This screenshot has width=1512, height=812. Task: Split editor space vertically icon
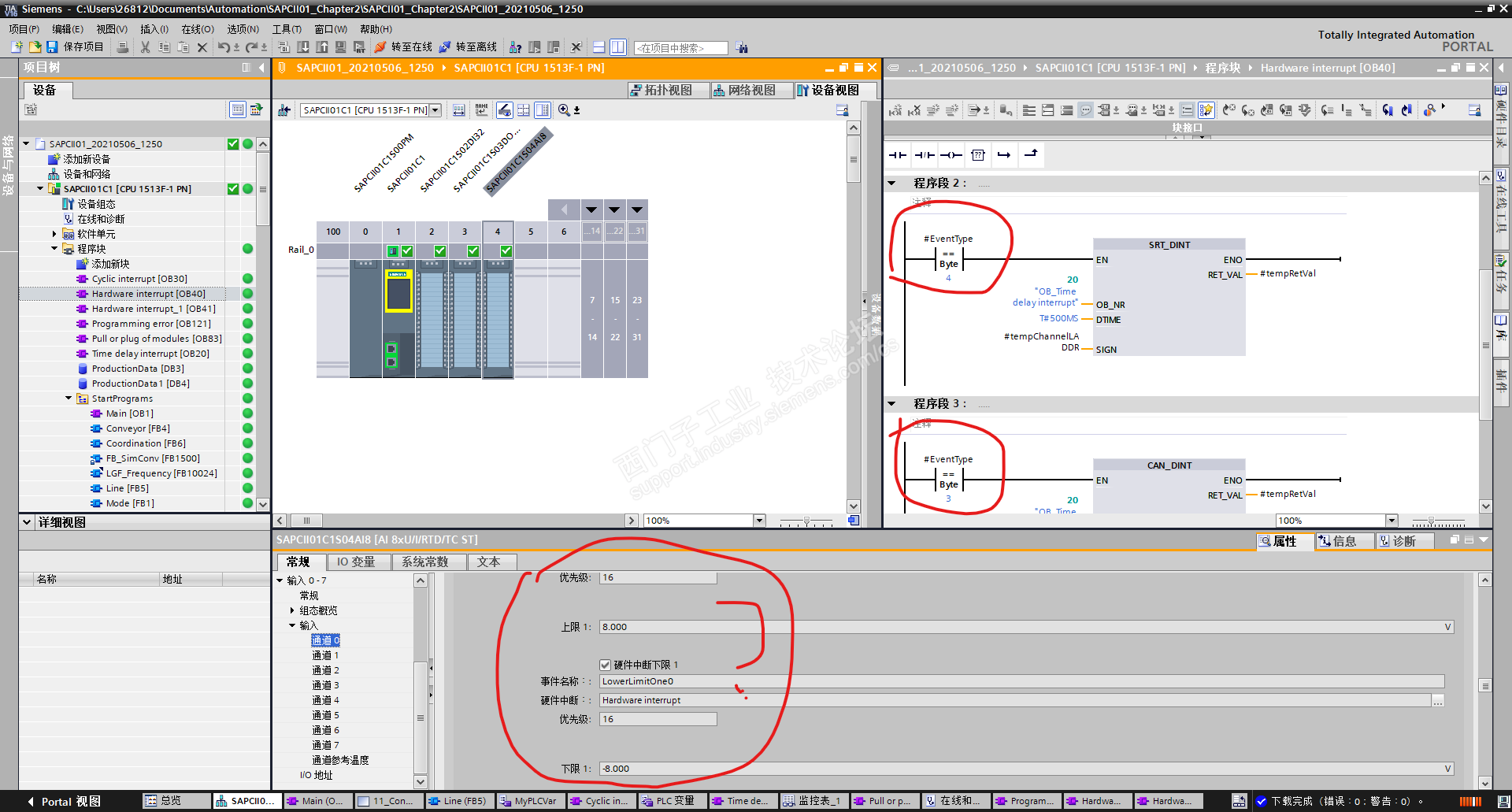pos(618,47)
